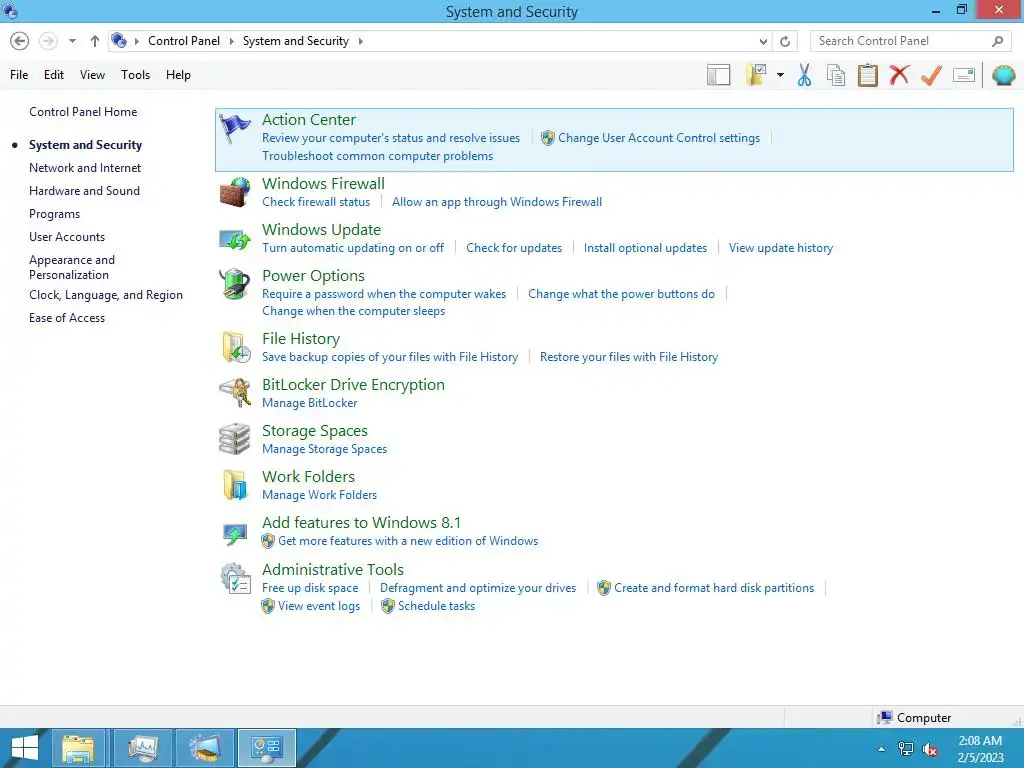The image size is (1024, 768).
Task: Click the Administrative Tools gear icon
Action: [236, 579]
